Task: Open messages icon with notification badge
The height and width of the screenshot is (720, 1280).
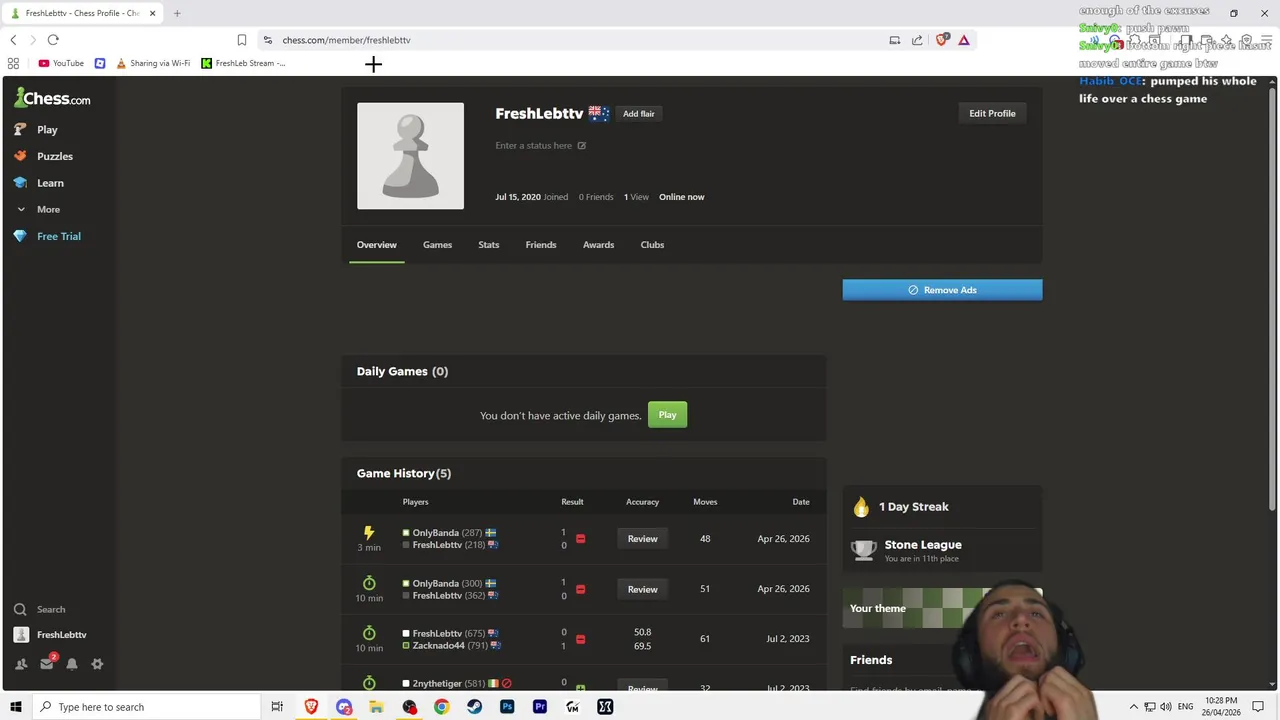Action: coord(47,663)
